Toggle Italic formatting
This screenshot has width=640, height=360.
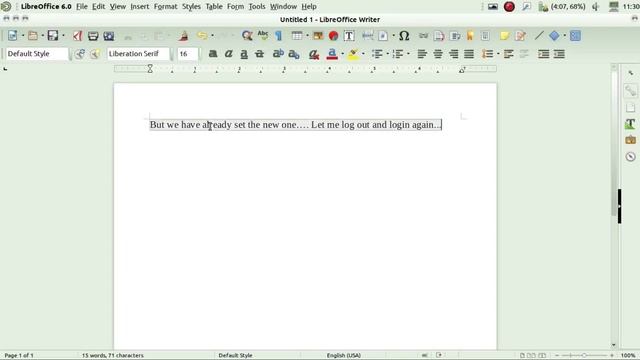pos(229,54)
